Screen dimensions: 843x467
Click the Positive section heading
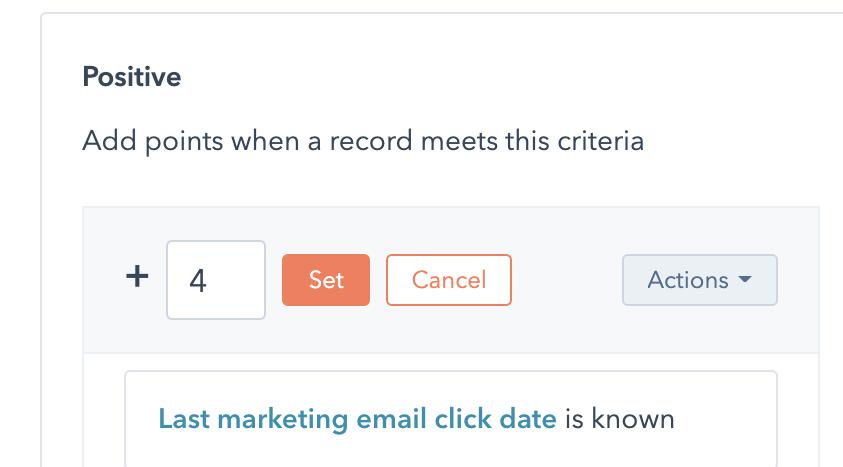[x=131, y=77]
